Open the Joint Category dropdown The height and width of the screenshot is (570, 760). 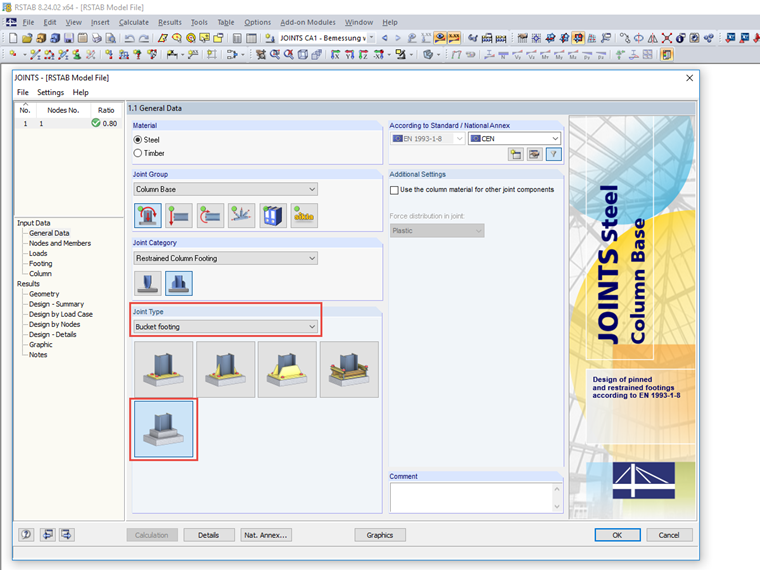tap(226, 258)
